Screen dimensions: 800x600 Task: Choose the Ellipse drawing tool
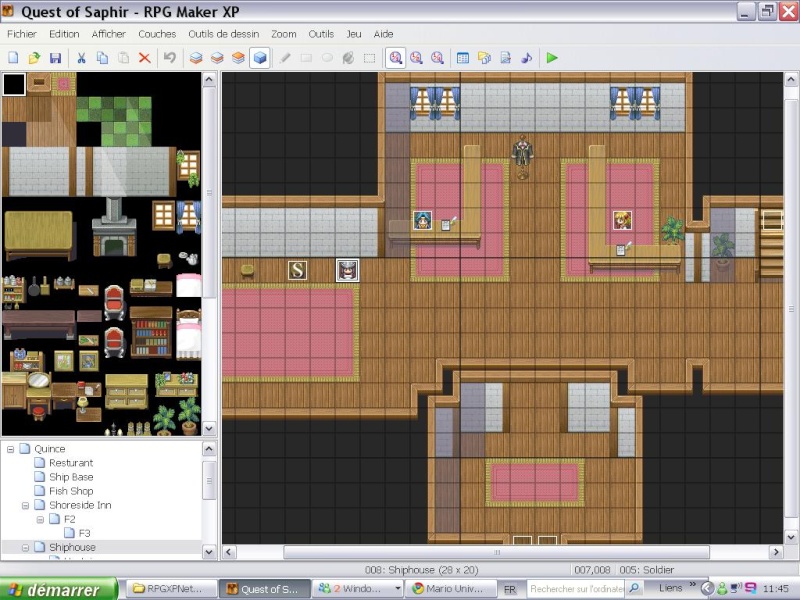(x=328, y=58)
